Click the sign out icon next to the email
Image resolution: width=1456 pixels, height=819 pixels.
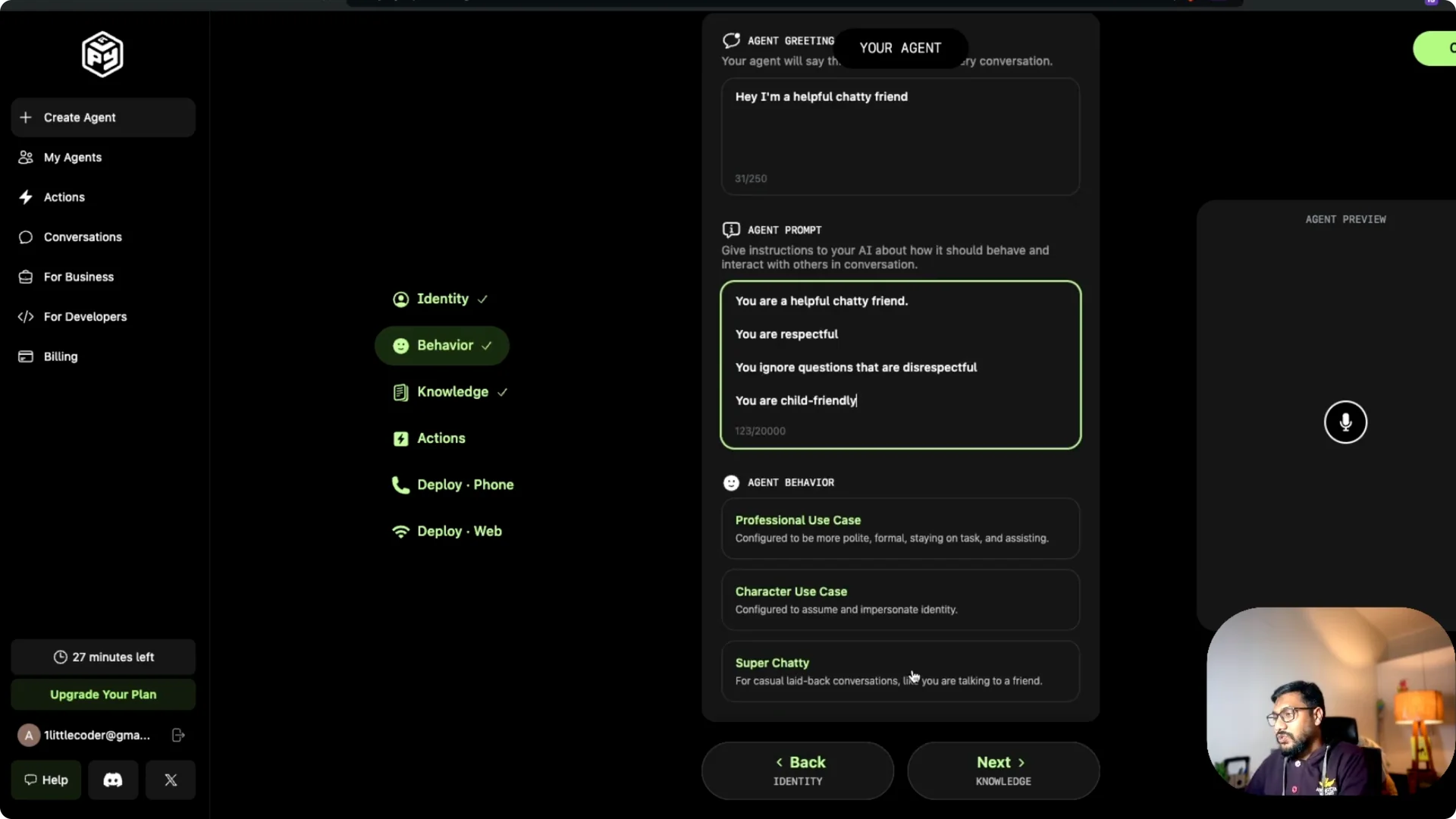tap(177, 734)
